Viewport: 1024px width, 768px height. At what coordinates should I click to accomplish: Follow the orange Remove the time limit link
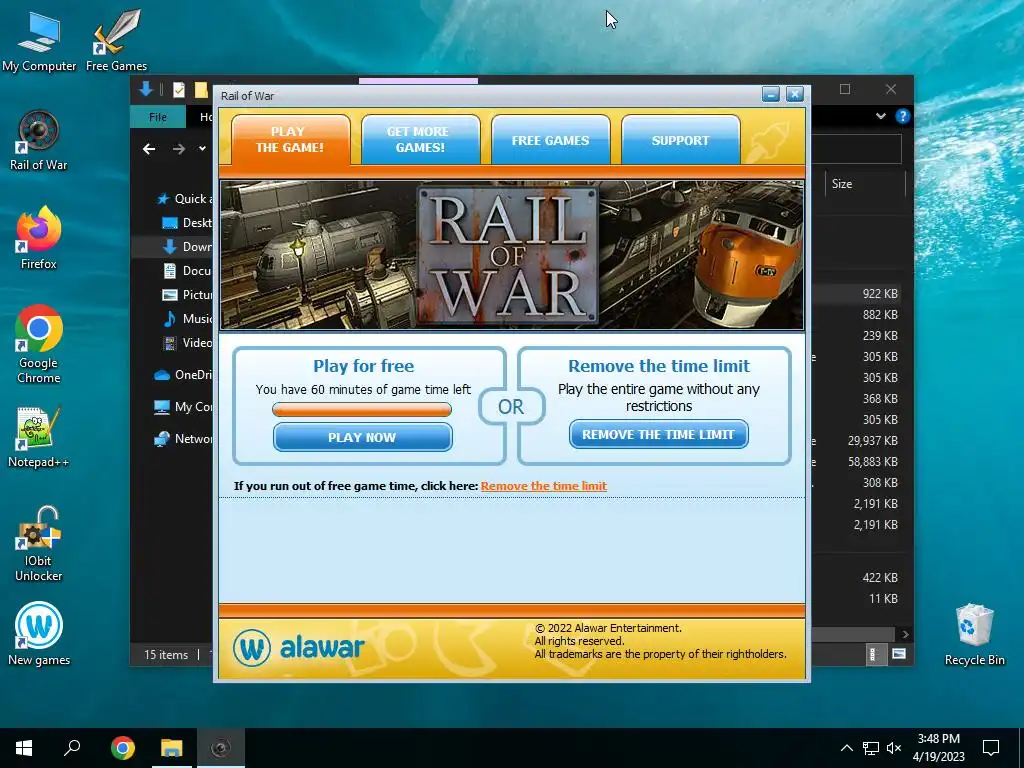[x=544, y=486]
